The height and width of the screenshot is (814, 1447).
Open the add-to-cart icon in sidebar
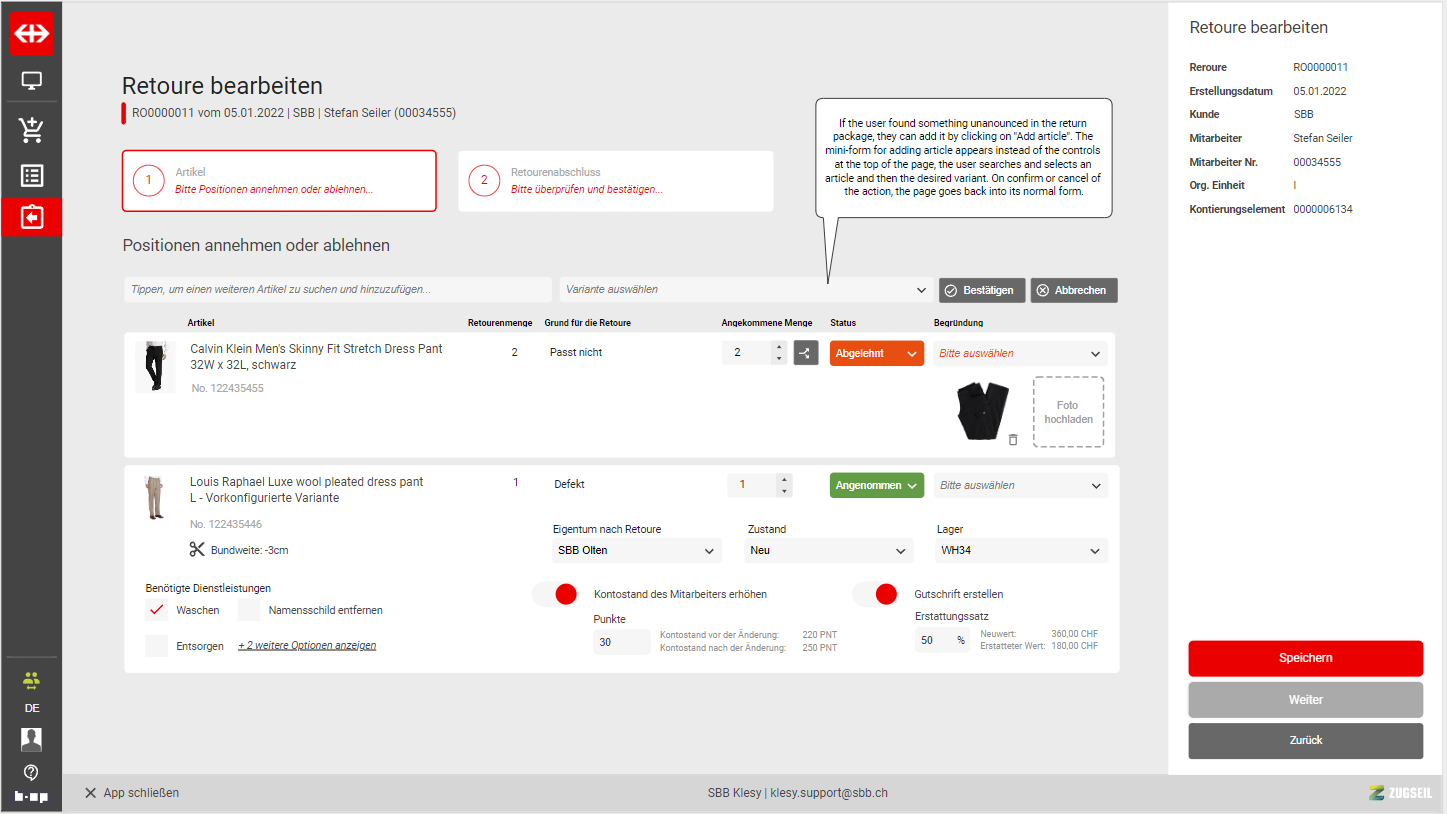point(31,129)
